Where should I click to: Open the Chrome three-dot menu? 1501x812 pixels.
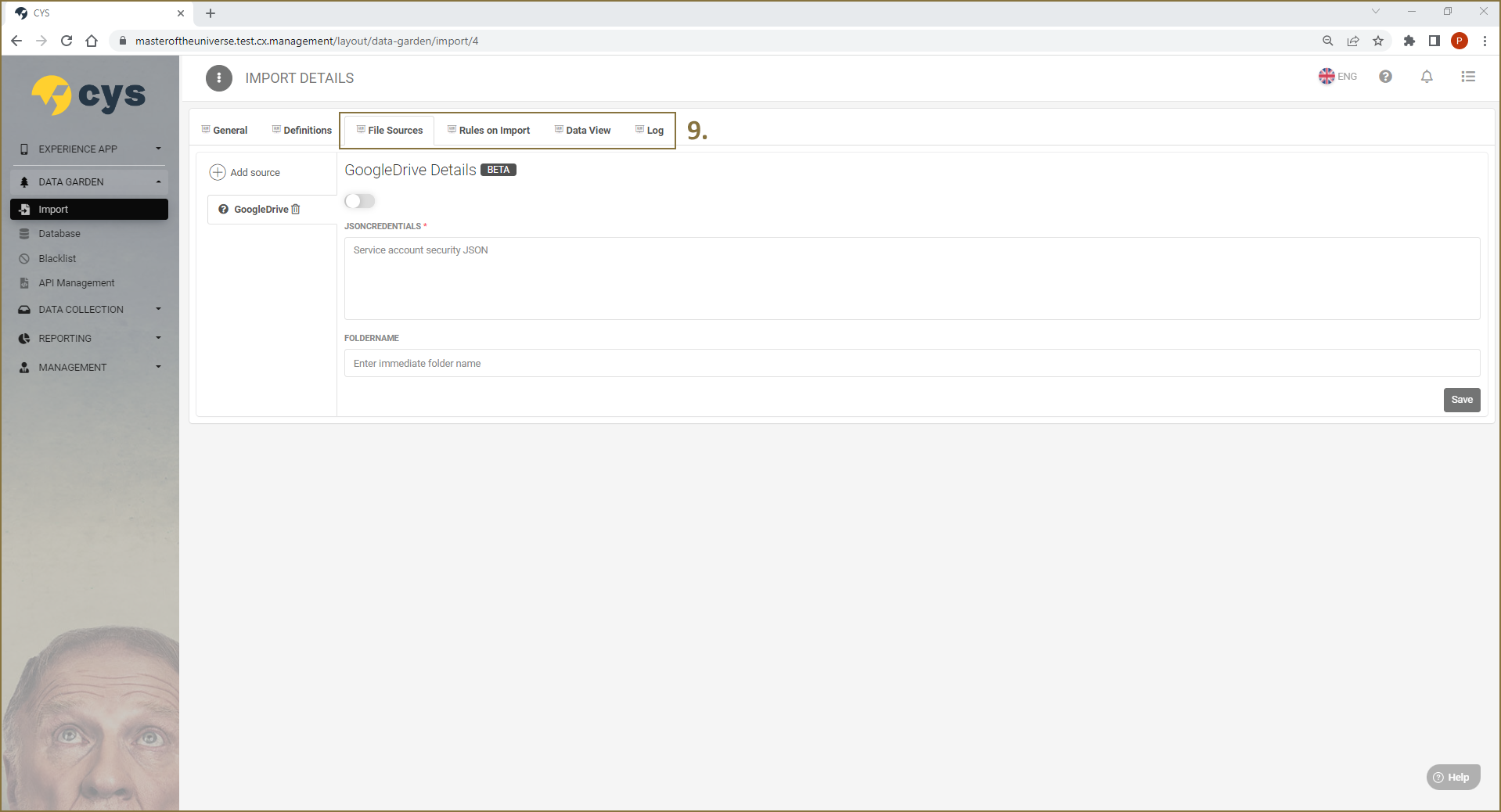pos(1485,41)
